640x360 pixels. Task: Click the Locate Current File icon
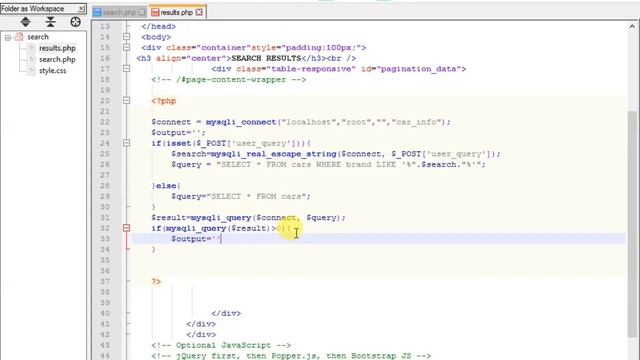click(x=76, y=22)
